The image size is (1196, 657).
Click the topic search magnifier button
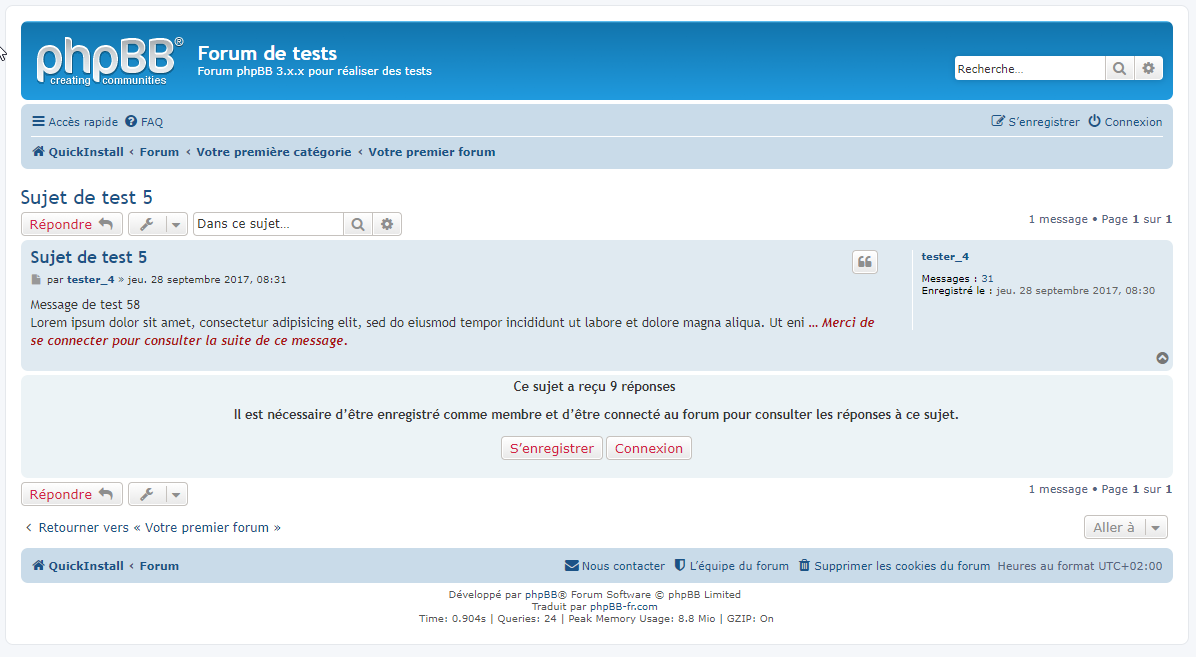tap(357, 225)
